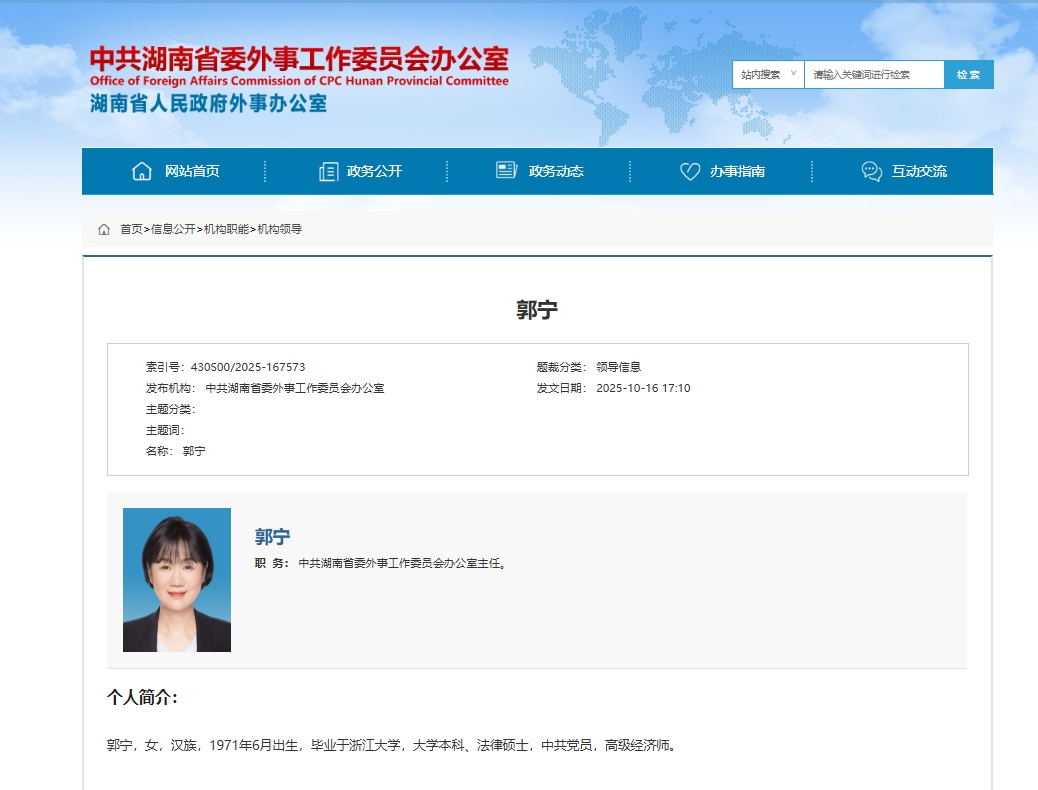Image resolution: width=1038 pixels, height=790 pixels.
Task: Open the 政务公开 menu item
Action: (374, 171)
